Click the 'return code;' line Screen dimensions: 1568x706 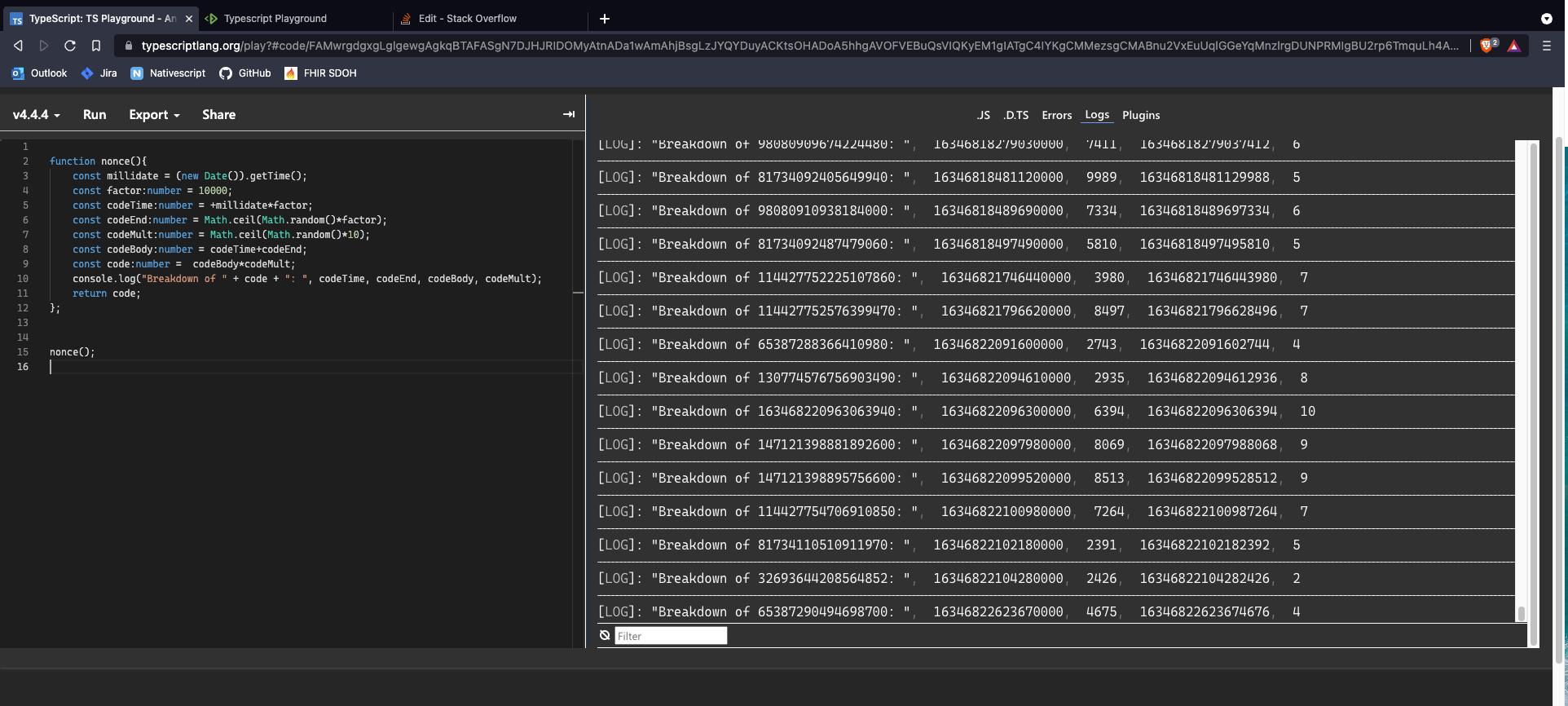tap(106, 293)
